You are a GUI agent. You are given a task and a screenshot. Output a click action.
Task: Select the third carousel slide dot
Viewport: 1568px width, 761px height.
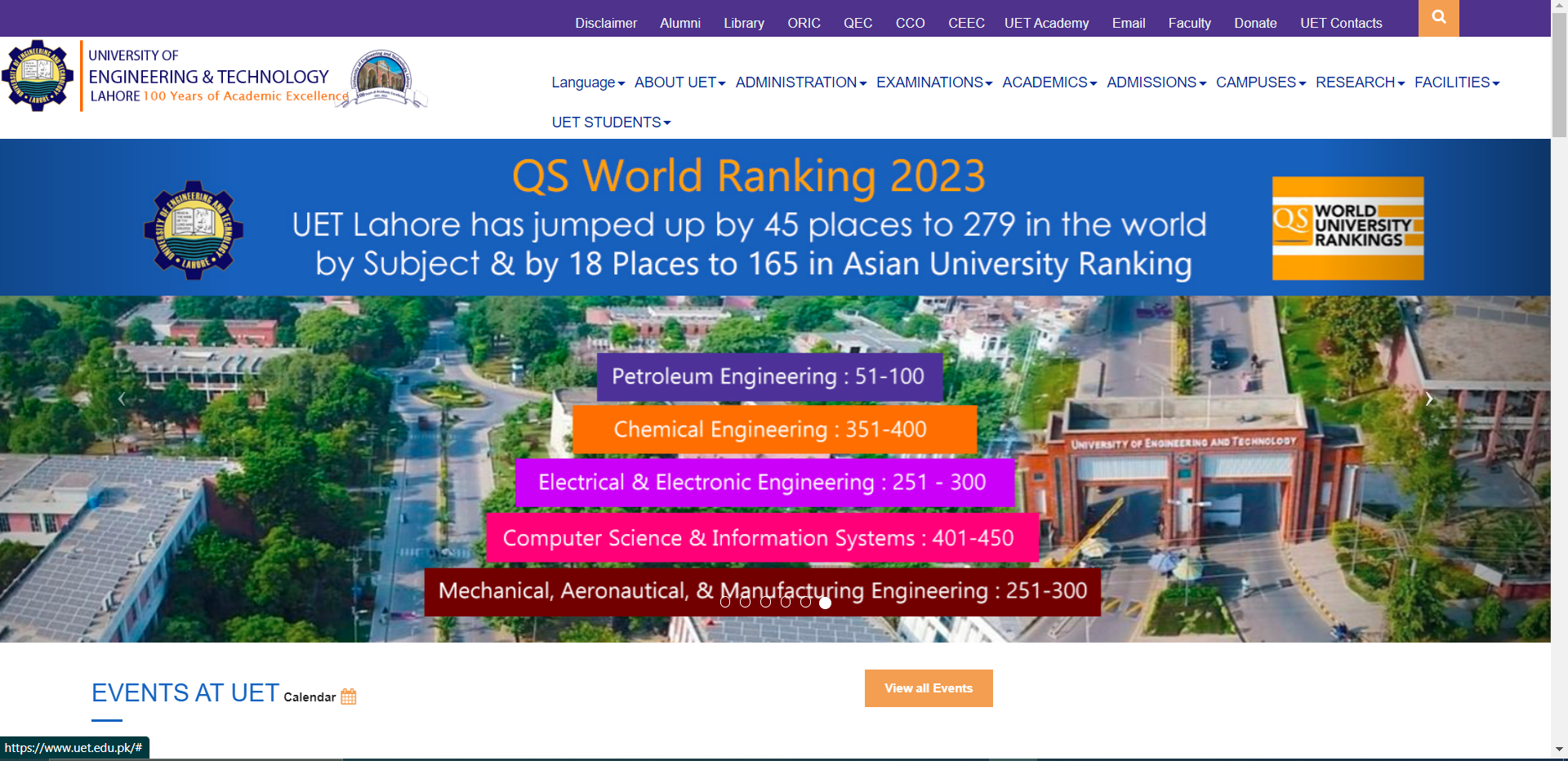pyautogui.click(x=765, y=603)
